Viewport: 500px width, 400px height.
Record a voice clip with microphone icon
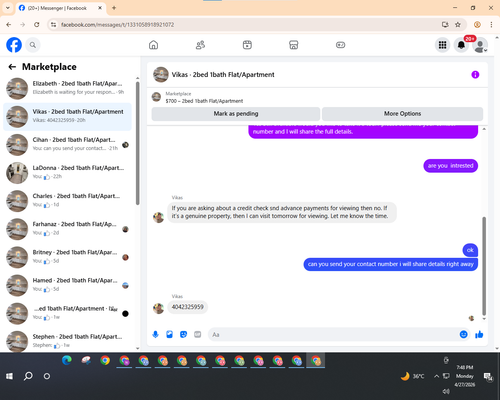click(155, 334)
